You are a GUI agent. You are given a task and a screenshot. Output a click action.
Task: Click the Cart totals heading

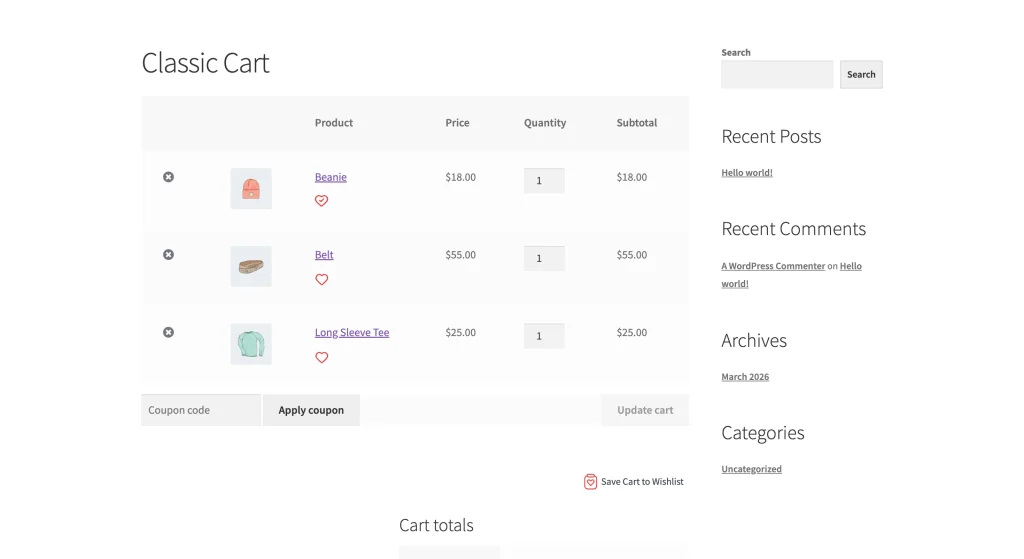click(436, 525)
